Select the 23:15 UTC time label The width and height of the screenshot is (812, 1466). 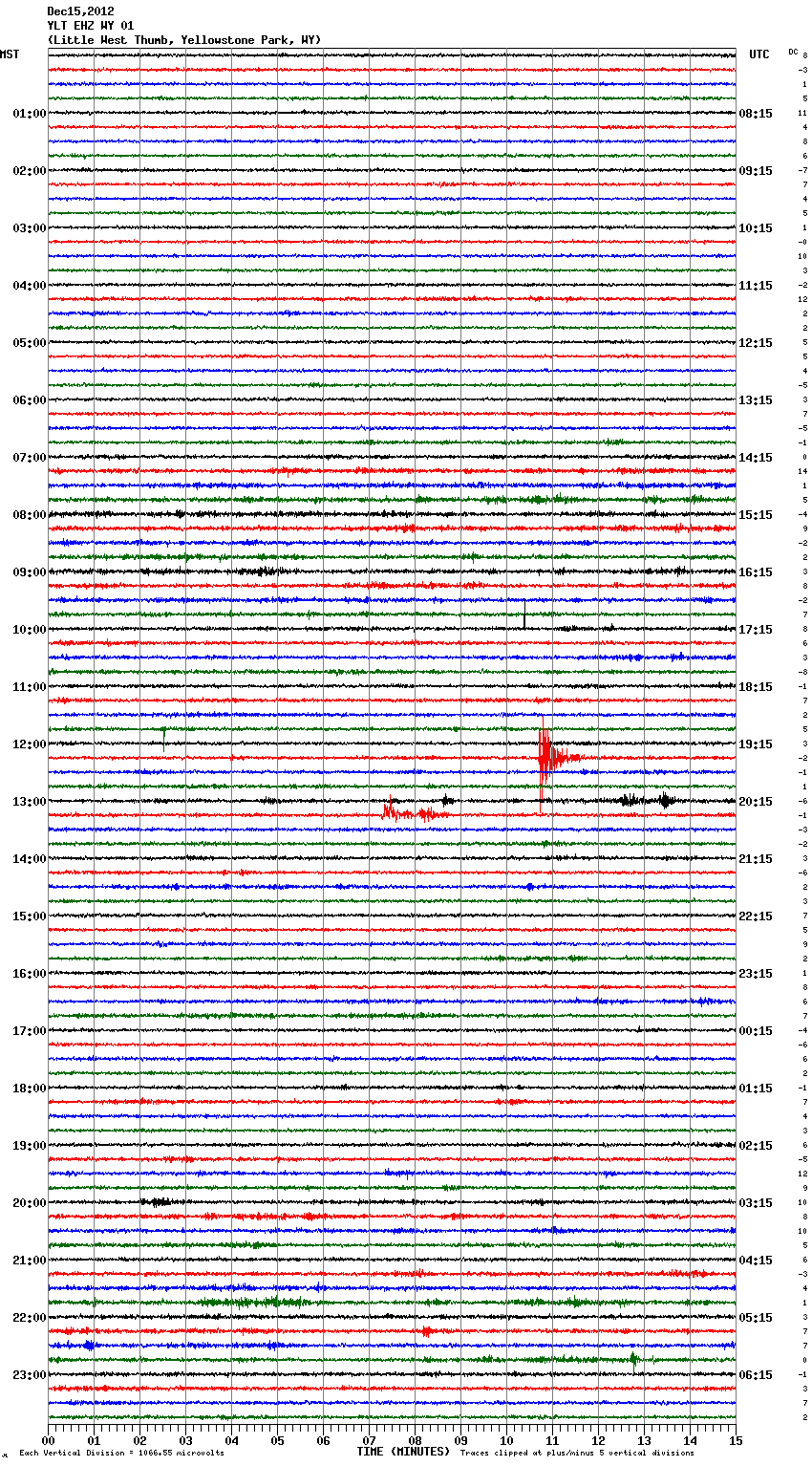756,974
